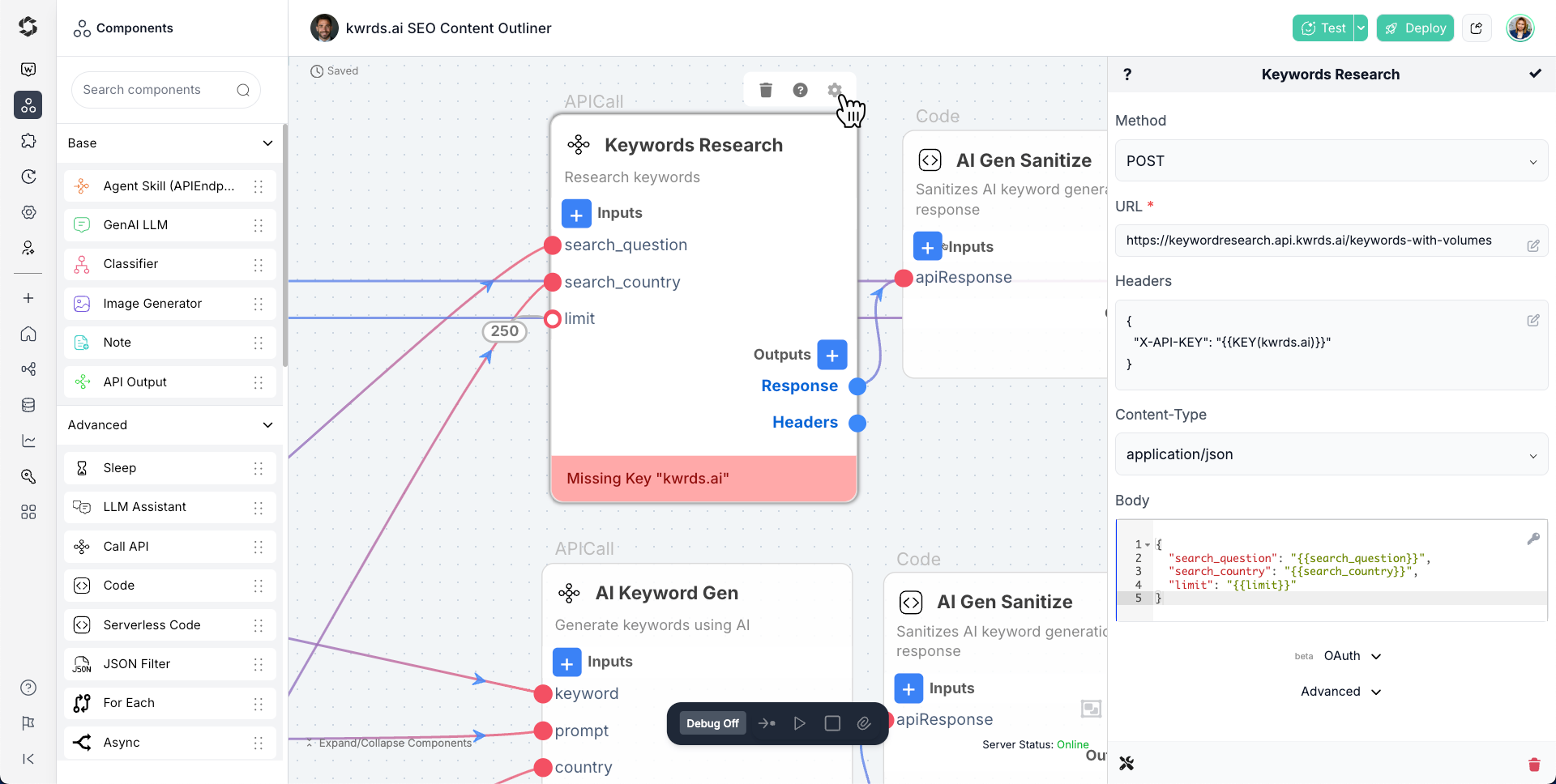Click the Missing Key kwrds.ai error banner
1556x784 pixels.
coord(703,479)
